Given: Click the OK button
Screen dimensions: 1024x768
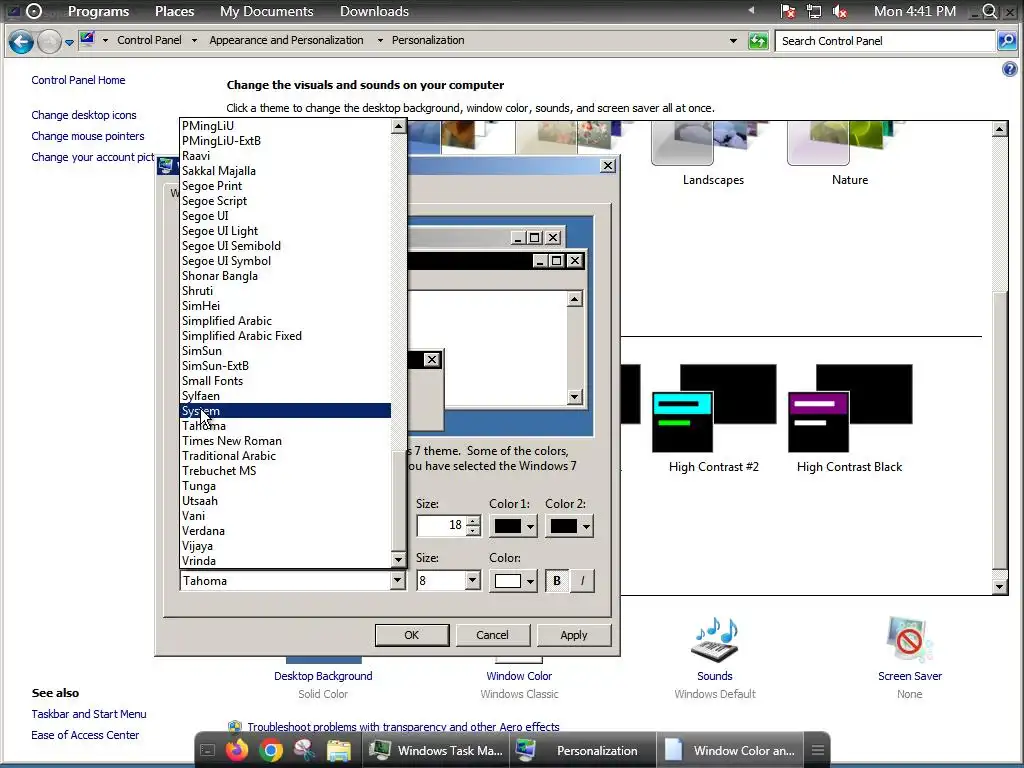Looking at the screenshot, I should point(411,635).
